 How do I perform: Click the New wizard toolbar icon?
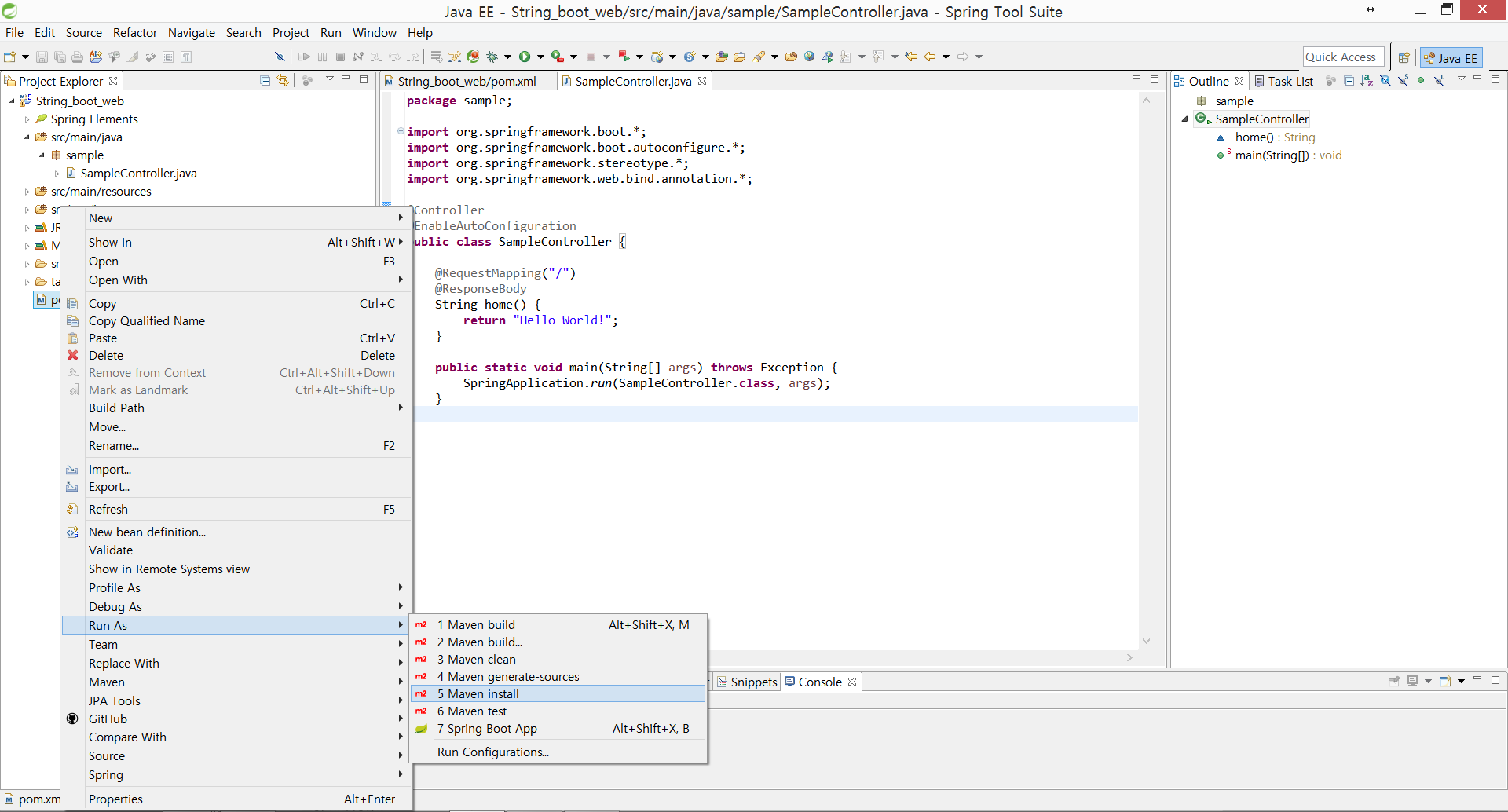tap(10, 57)
